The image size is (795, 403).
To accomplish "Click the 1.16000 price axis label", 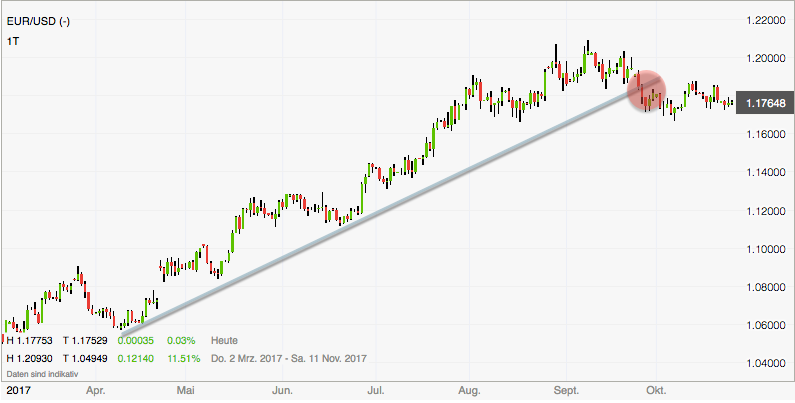I will (x=766, y=134).
